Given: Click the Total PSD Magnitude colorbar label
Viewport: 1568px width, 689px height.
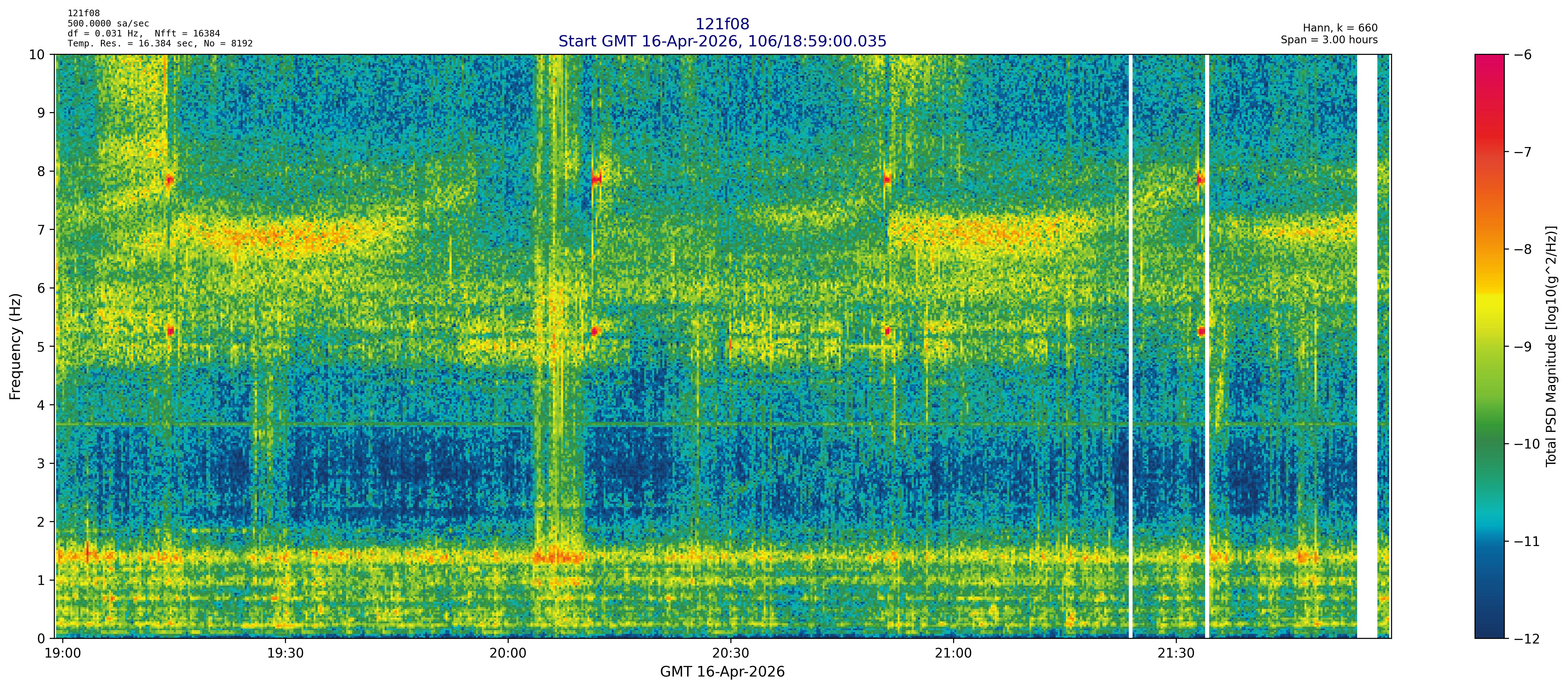Looking at the screenshot, I should coord(1551,346).
